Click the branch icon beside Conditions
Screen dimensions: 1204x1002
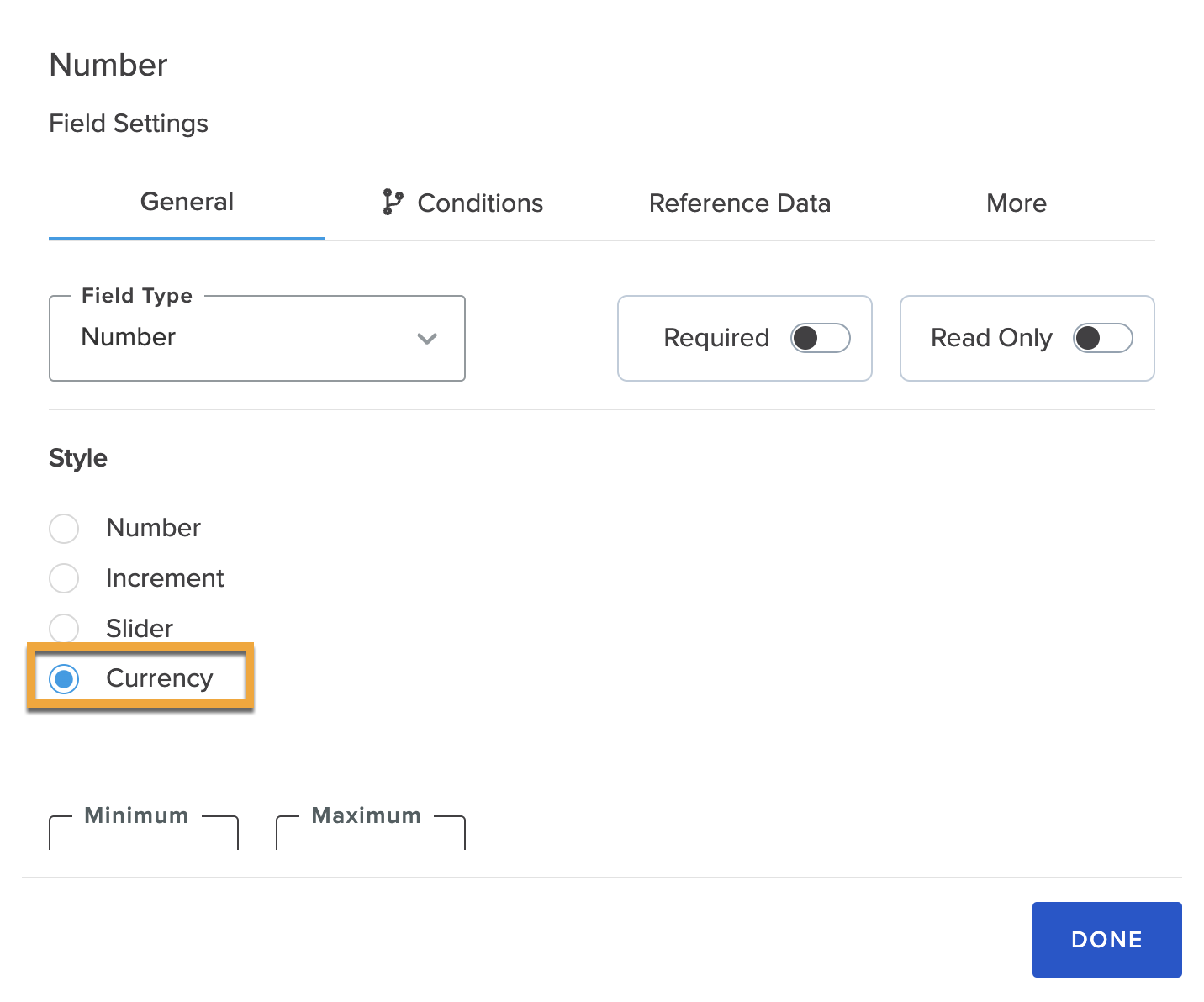tap(392, 203)
